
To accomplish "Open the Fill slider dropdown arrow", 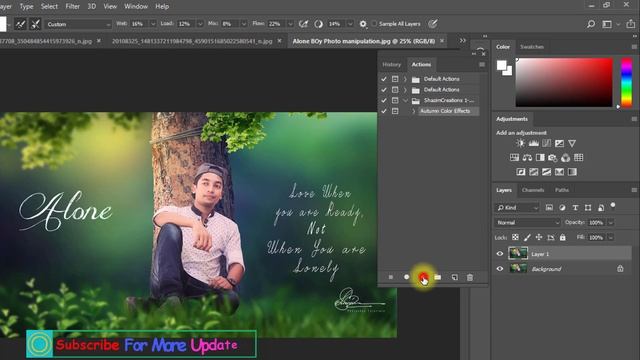I will pos(611,237).
